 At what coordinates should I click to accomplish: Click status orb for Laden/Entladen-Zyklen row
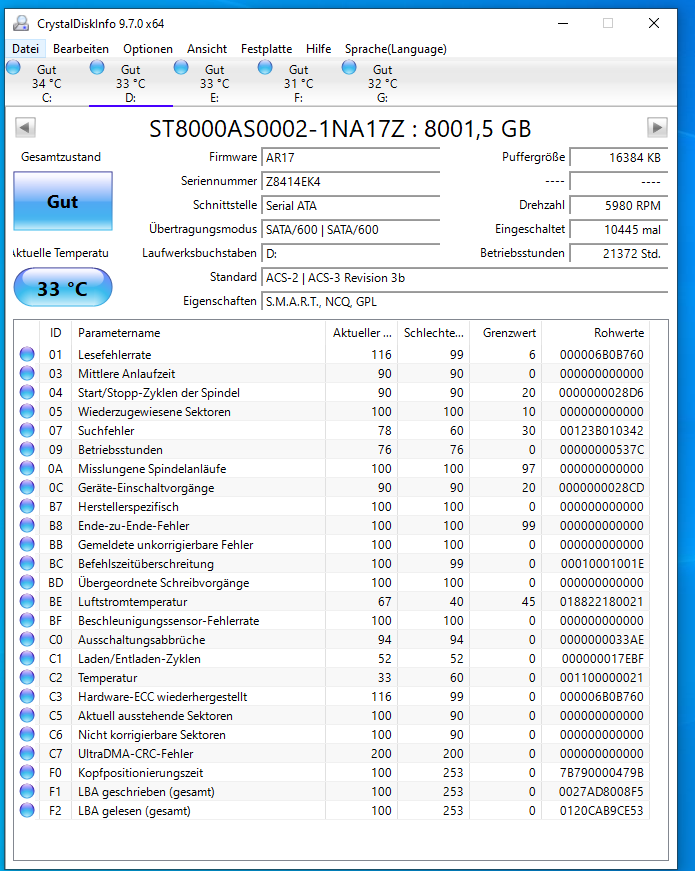[27, 658]
